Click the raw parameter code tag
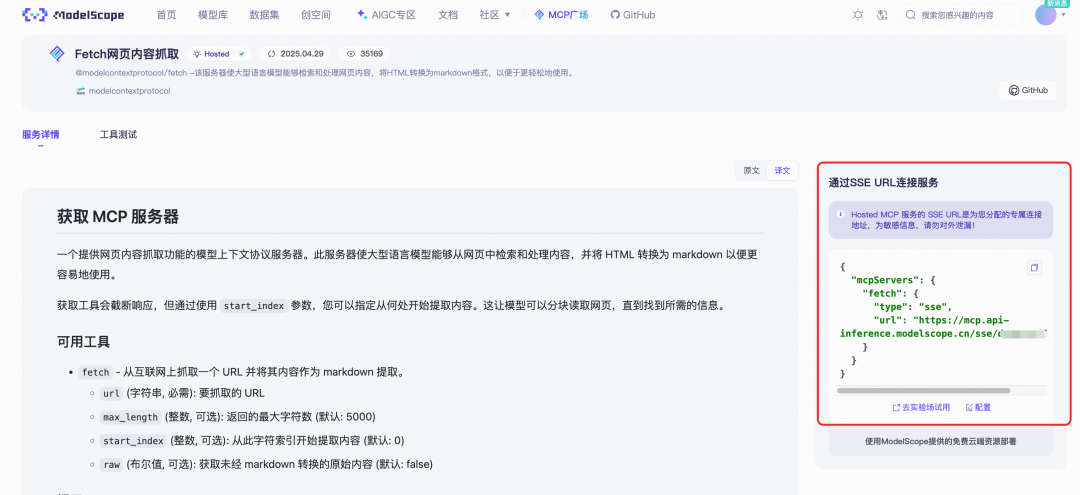This screenshot has width=1080, height=495. (111, 464)
